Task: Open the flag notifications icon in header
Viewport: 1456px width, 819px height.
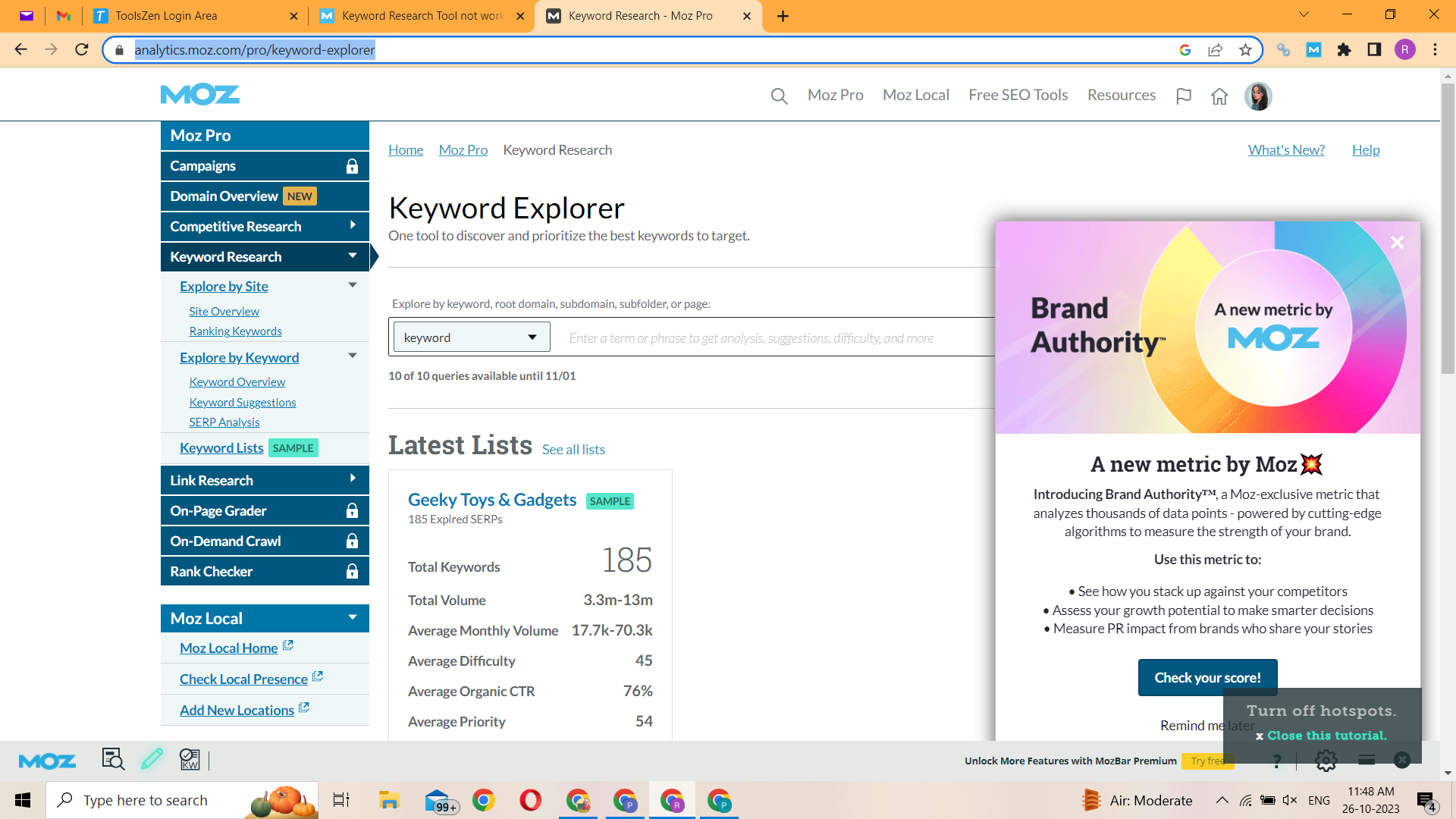Action: (x=1183, y=96)
